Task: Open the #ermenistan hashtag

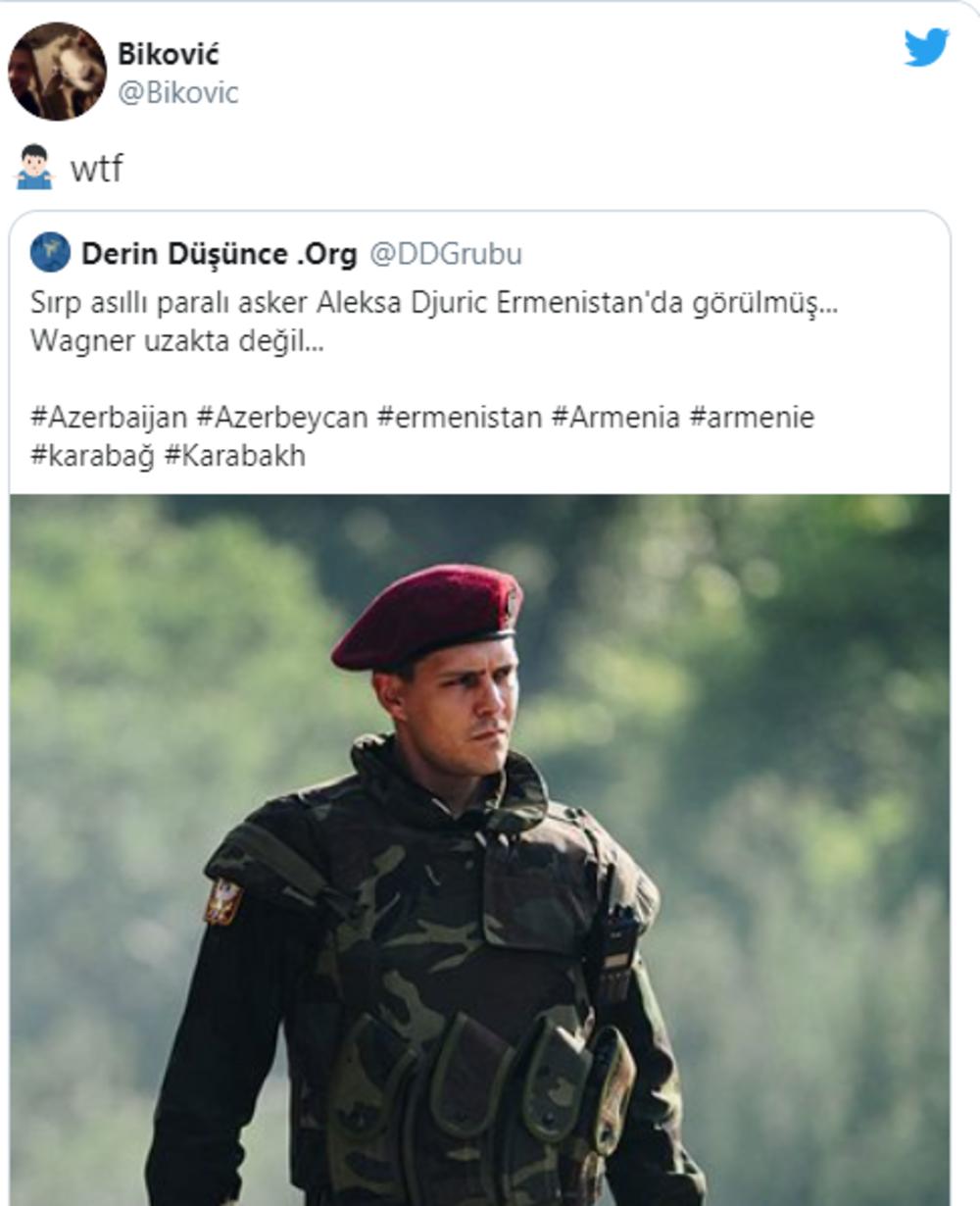Action: pyautogui.click(x=459, y=418)
